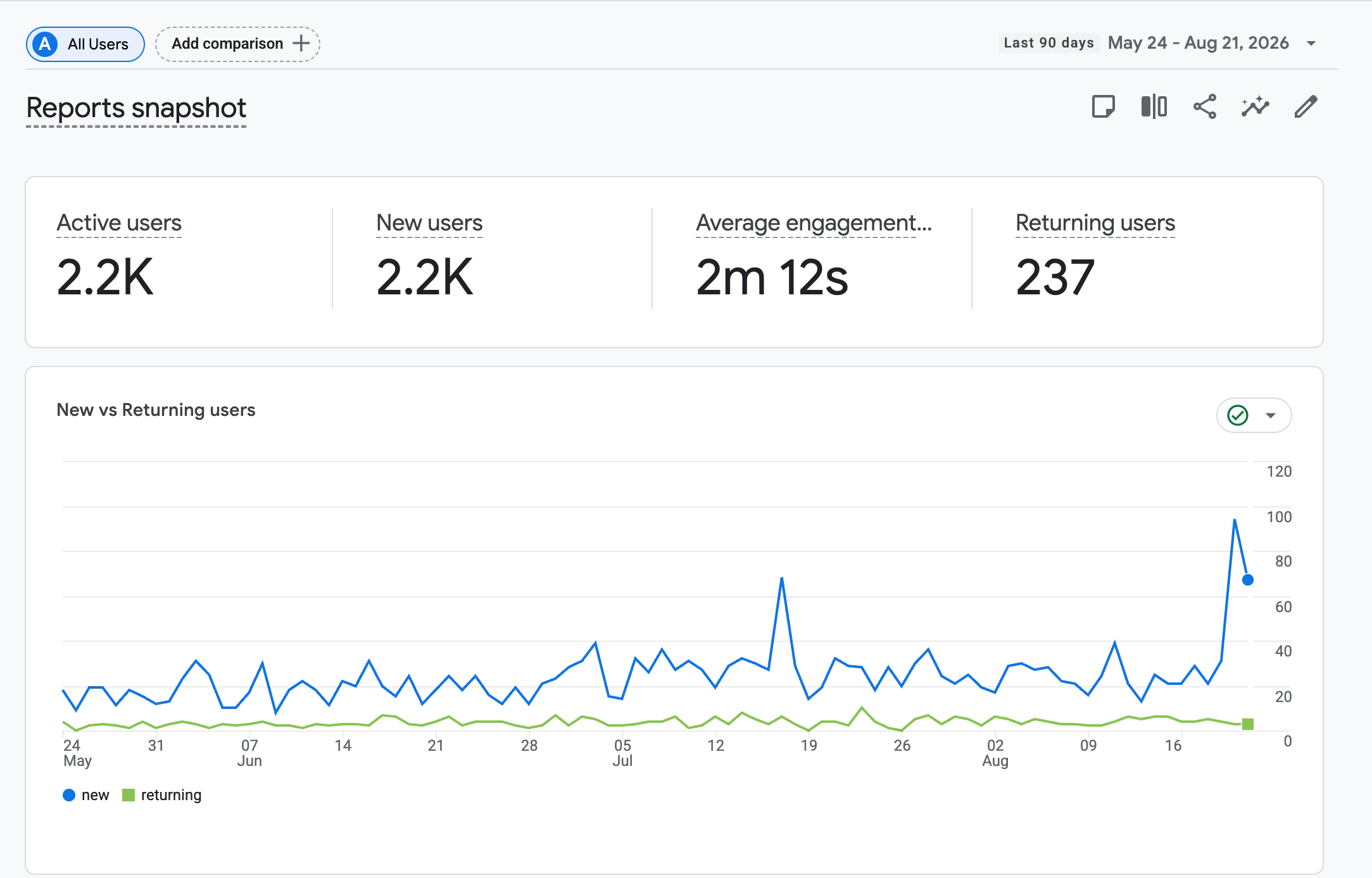1372x878 pixels.
Task: Open the May 24 - Aug 21, 2026 date range
Action: (x=1199, y=43)
